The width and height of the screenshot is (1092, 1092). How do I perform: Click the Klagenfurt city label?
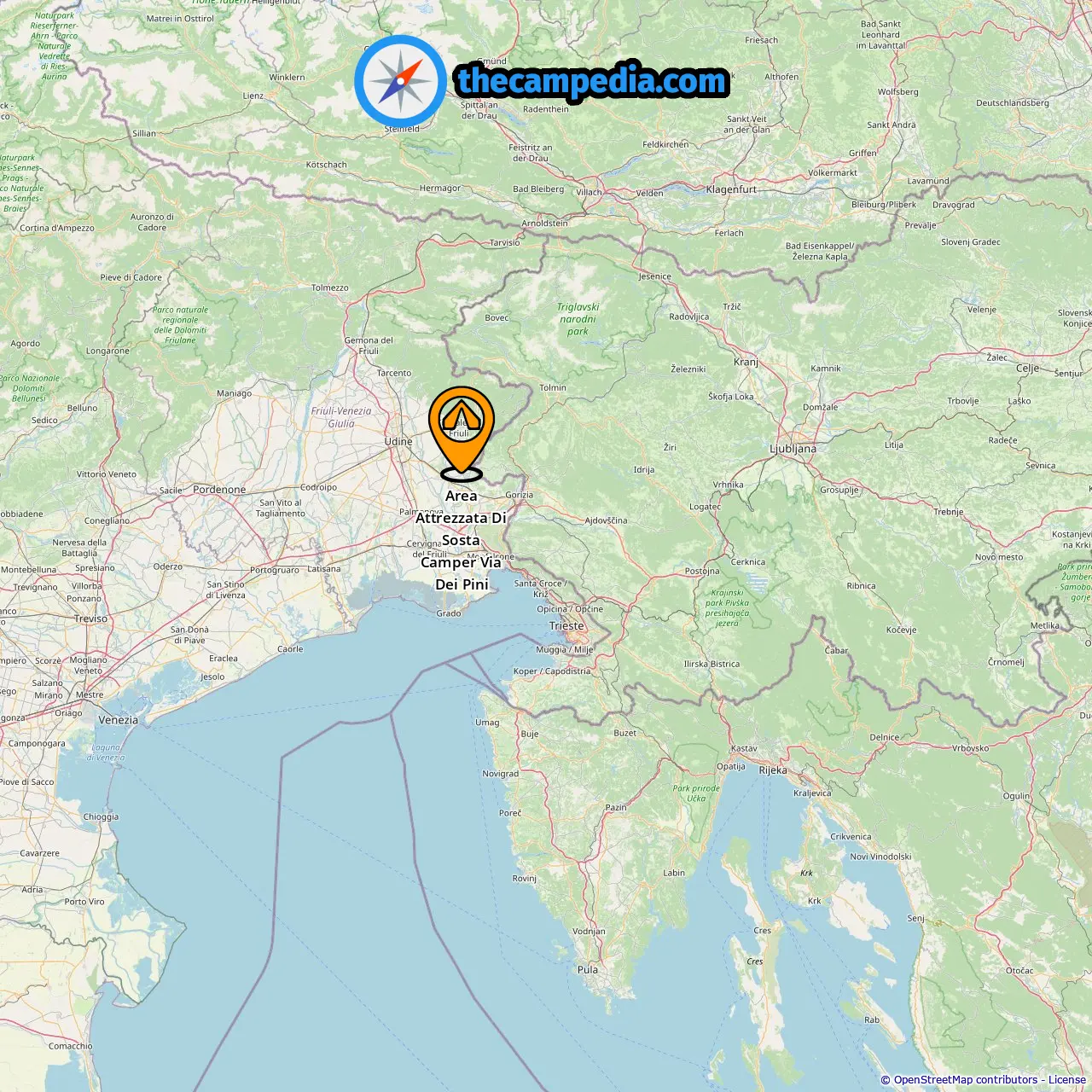(731, 189)
